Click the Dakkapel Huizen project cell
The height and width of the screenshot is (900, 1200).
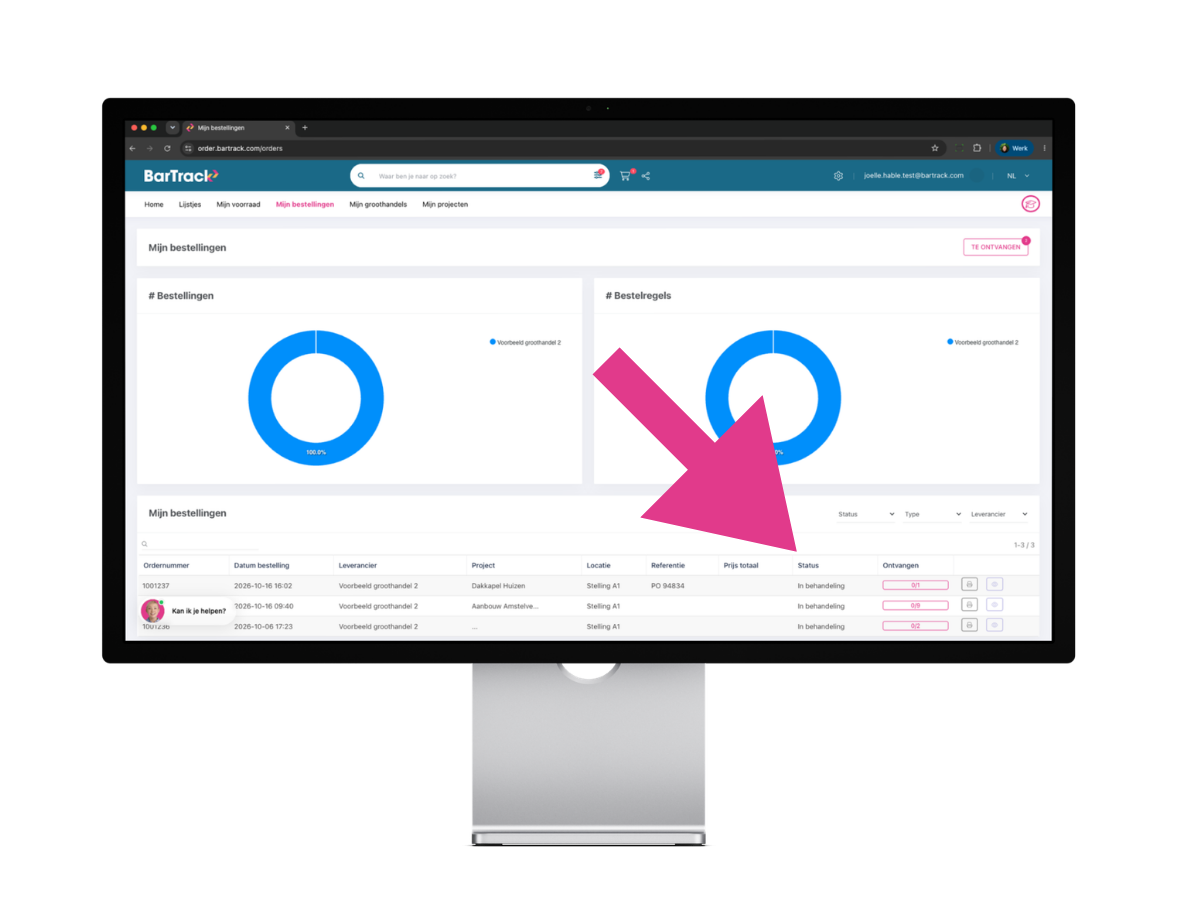[x=498, y=586]
